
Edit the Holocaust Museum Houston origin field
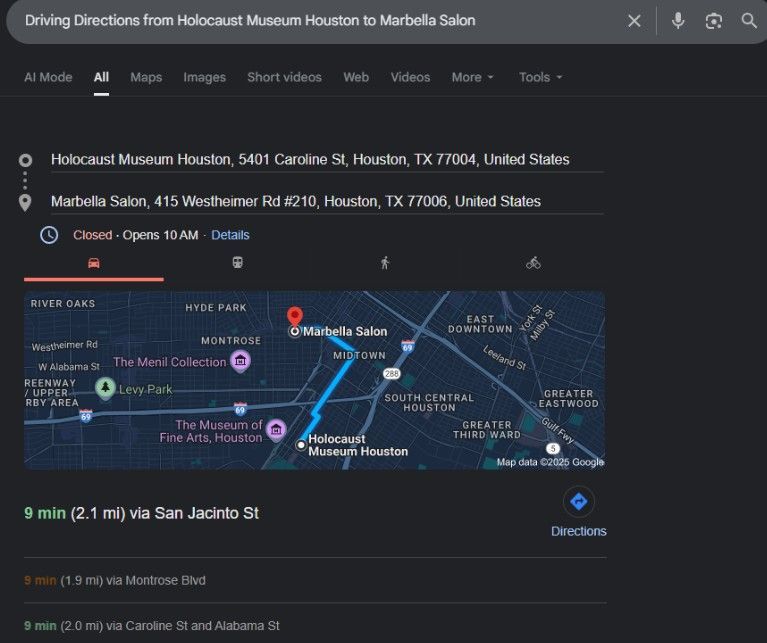pos(327,160)
